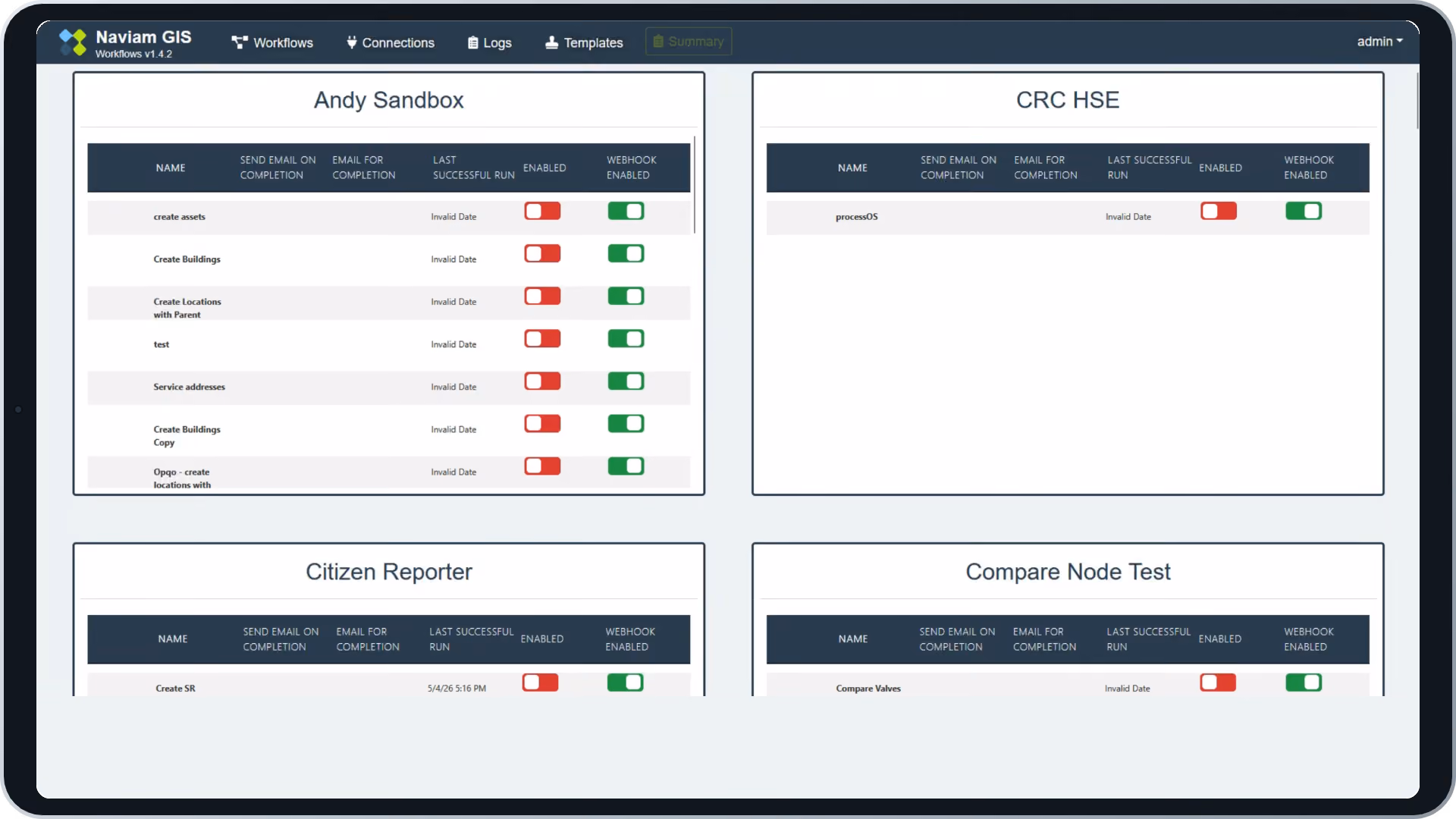Image resolution: width=1456 pixels, height=819 pixels.
Task: Toggle Webhook Enabled for Create Buildings
Action: click(626, 253)
